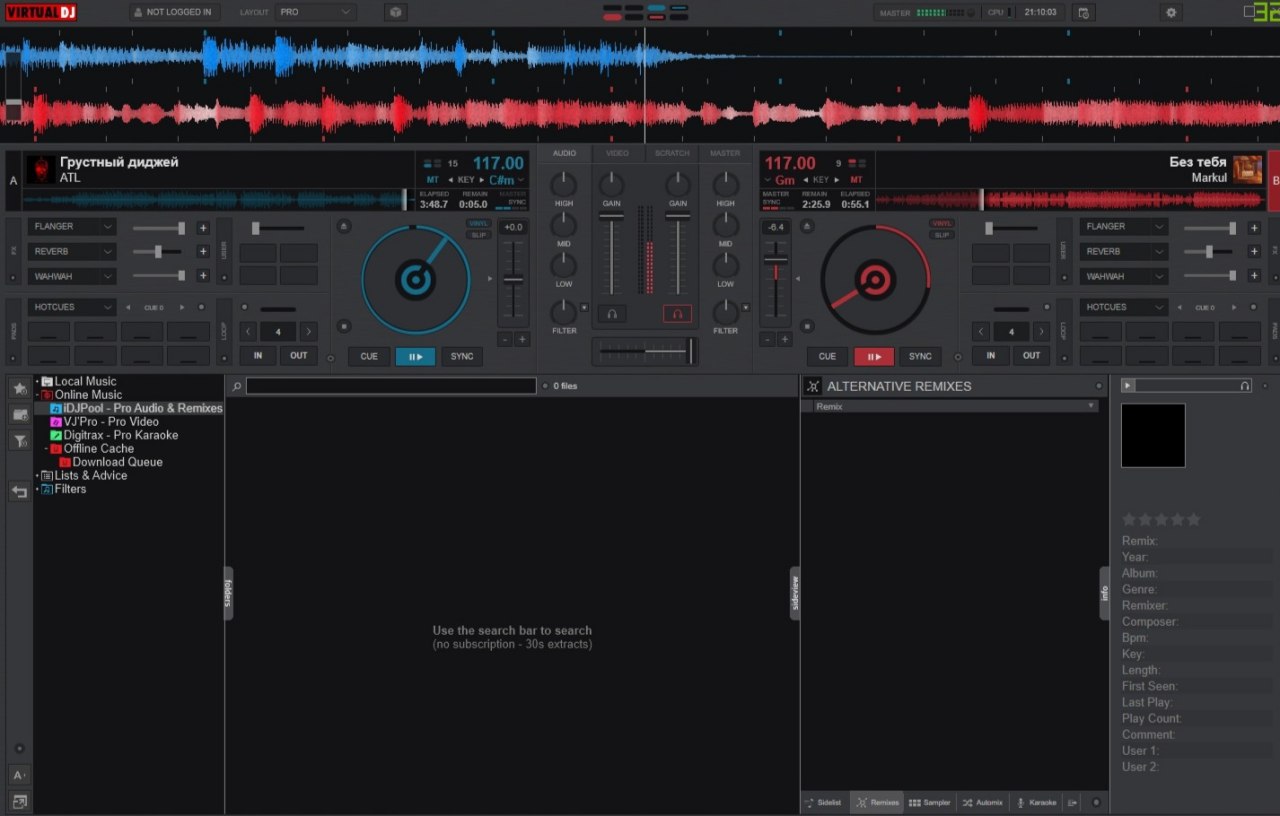The image size is (1280, 816).
Task: Toggle Slip mode on deck B
Action: click(x=941, y=235)
